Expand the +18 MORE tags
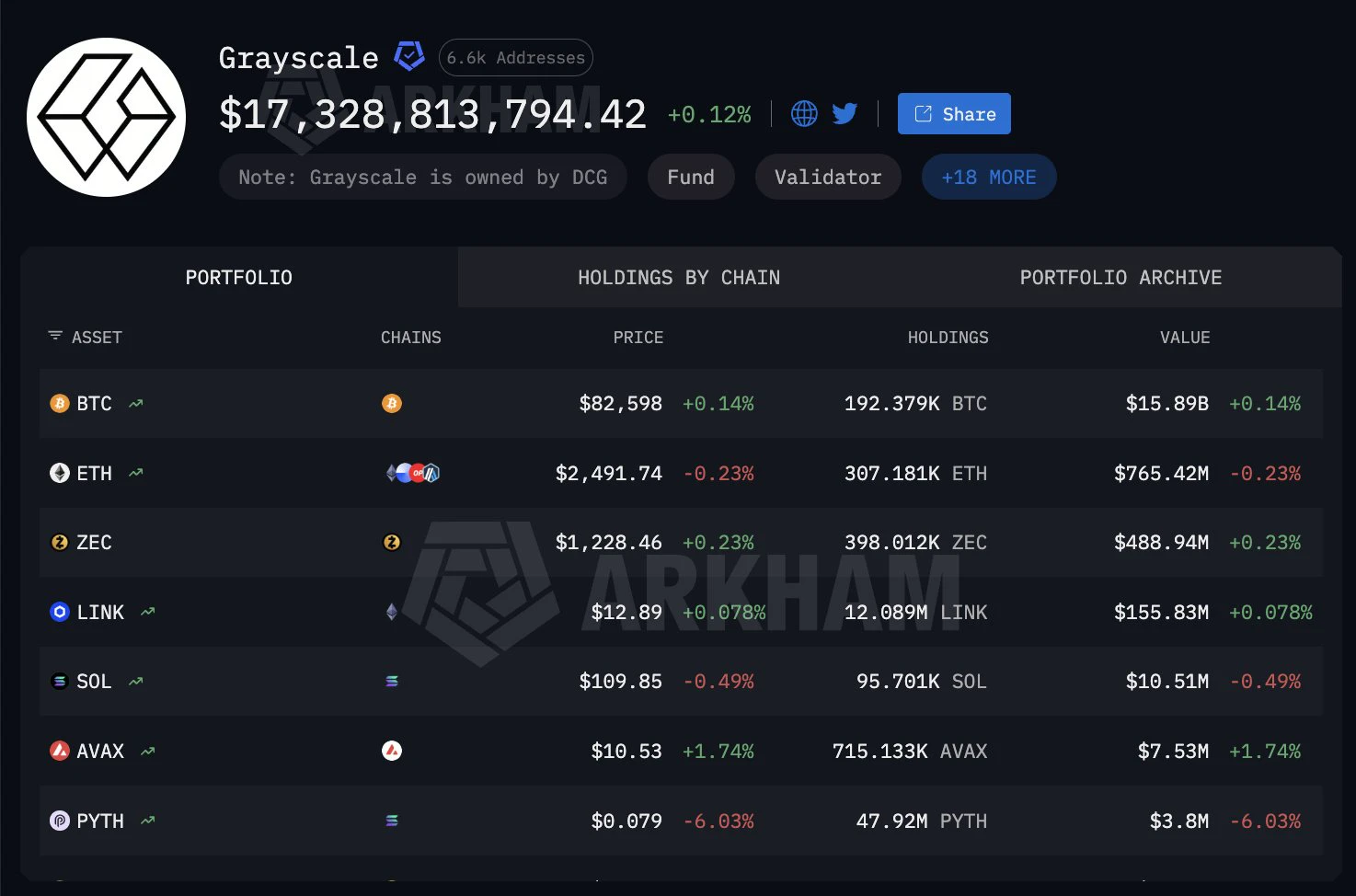The width and height of the screenshot is (1356, 896). point(989,177)
